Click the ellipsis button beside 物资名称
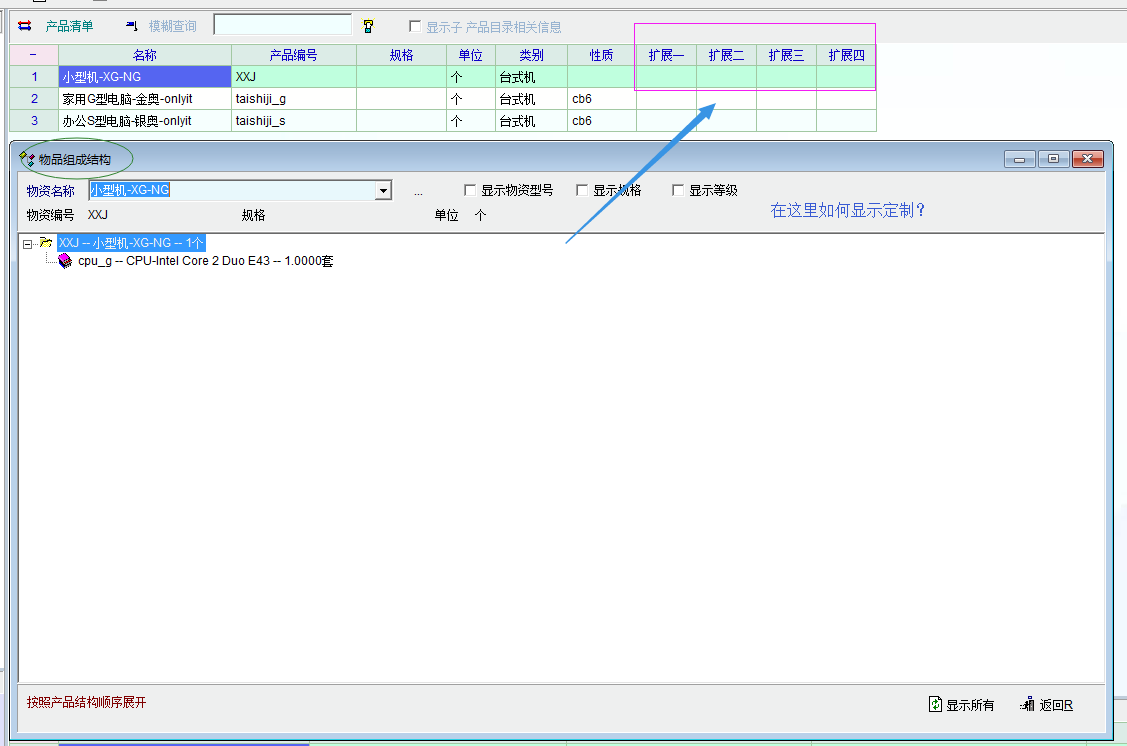Image resolution: width=1127 pixels, height=746 pixels. pyautogui.click(x=418, y=191)
